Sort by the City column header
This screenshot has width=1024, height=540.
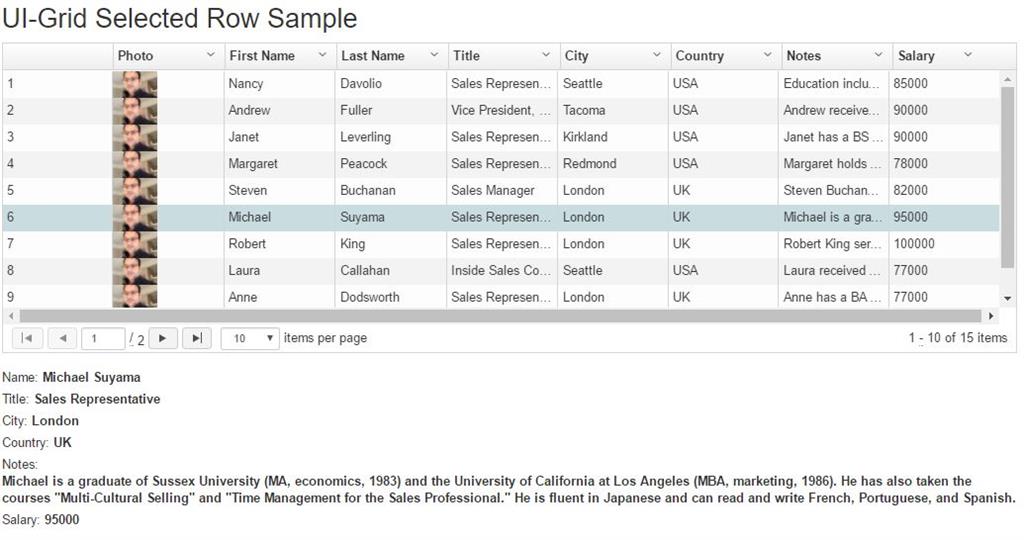coord(577,56)
